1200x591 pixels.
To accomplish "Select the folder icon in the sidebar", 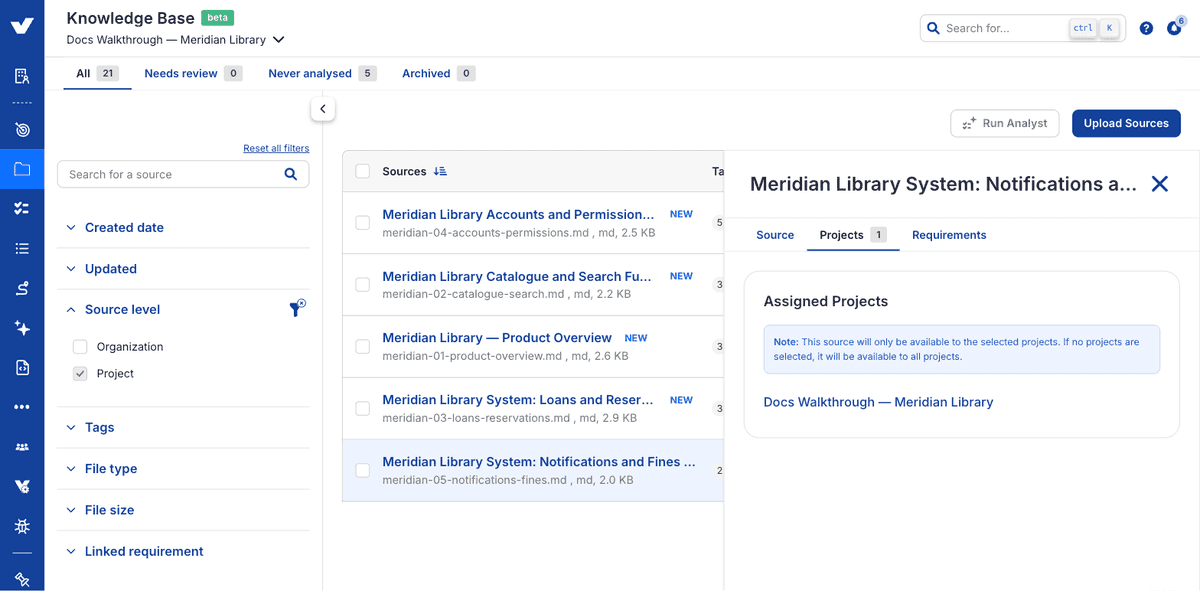I will (x=22, y=169).
